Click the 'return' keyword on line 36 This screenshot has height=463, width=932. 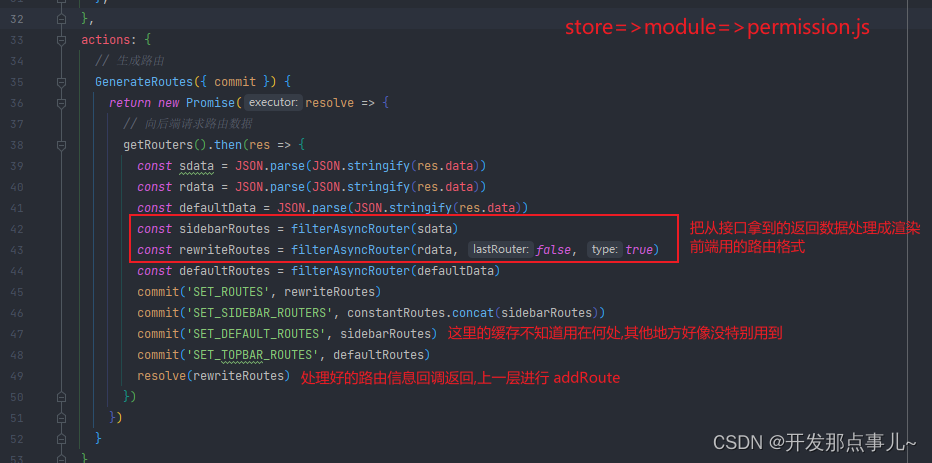130,103
